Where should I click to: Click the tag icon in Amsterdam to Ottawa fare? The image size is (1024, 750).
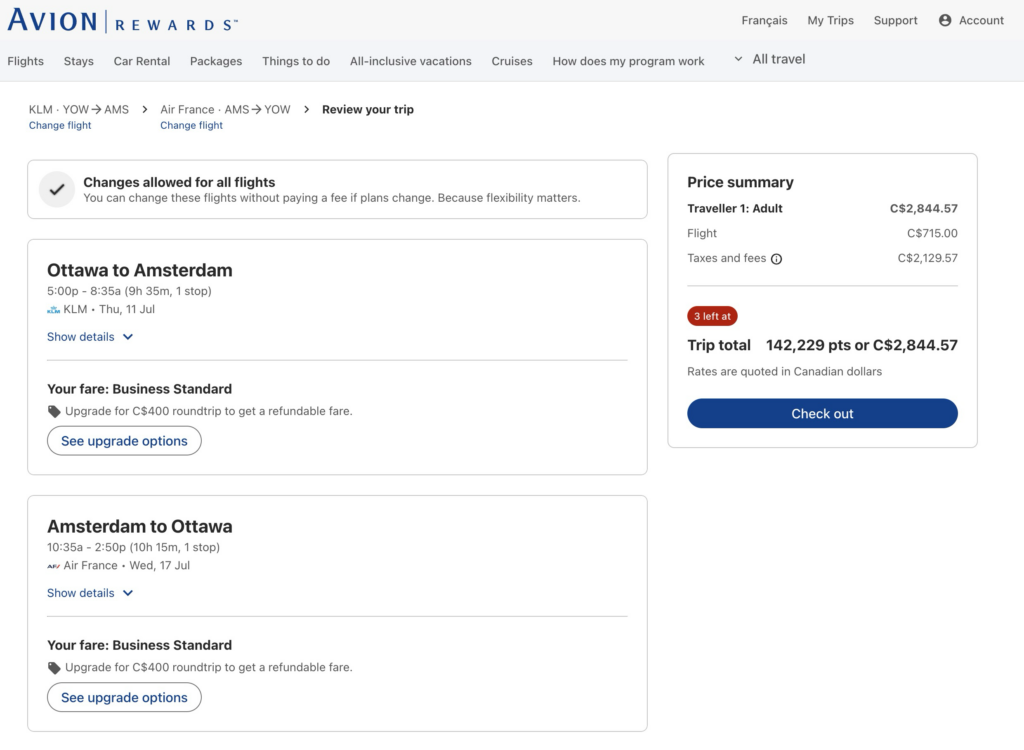click(54, 667)
